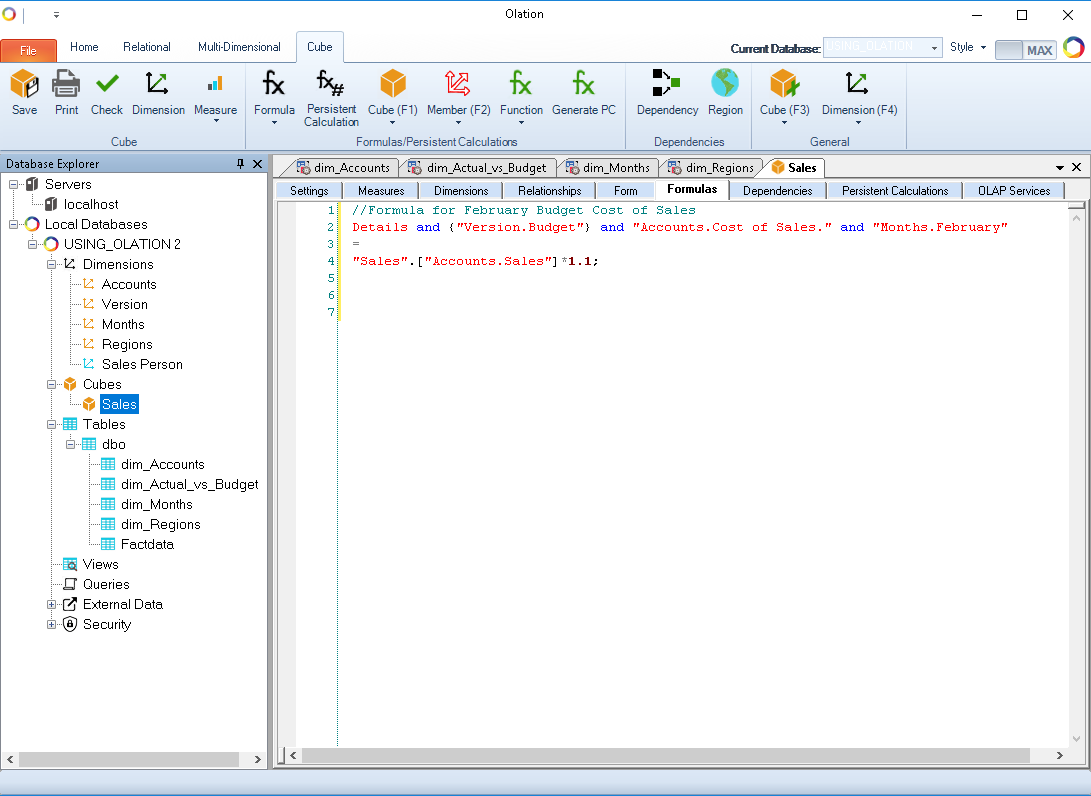This screenshot has height=796, width=1091.
Task: Close the active Sales document tab
Action: tap(1076, 167)
